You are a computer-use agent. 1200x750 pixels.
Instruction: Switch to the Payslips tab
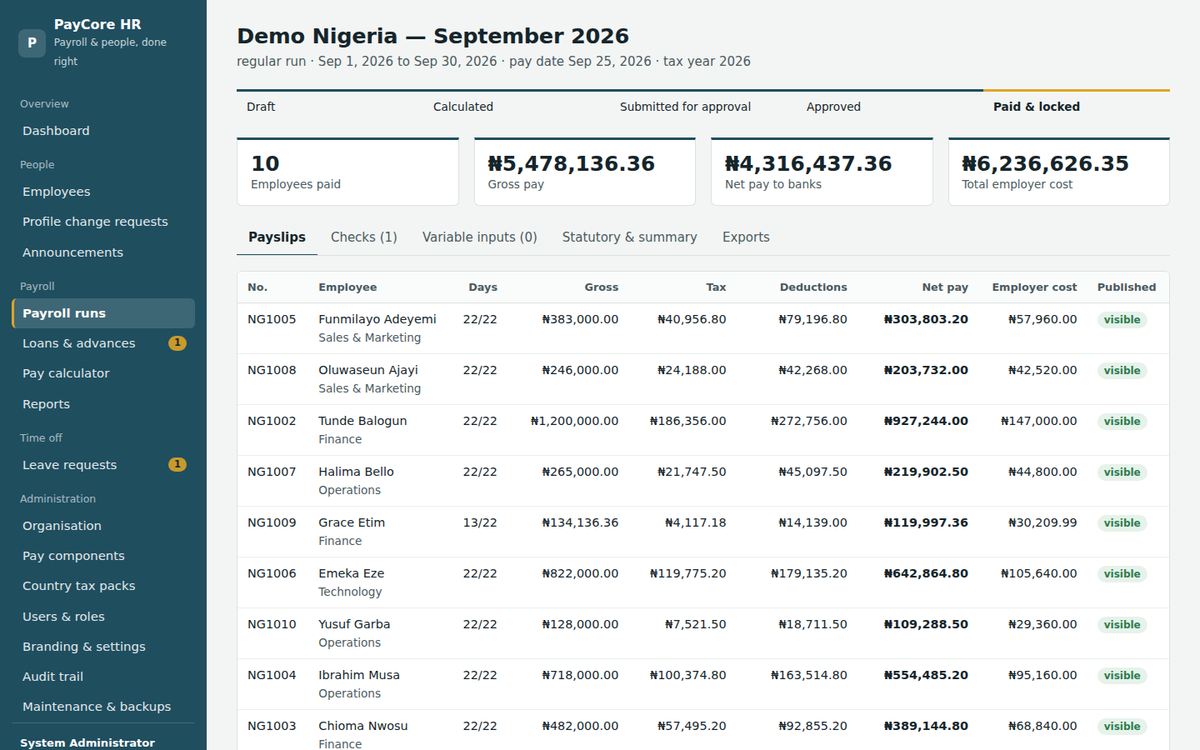(277, 237)
